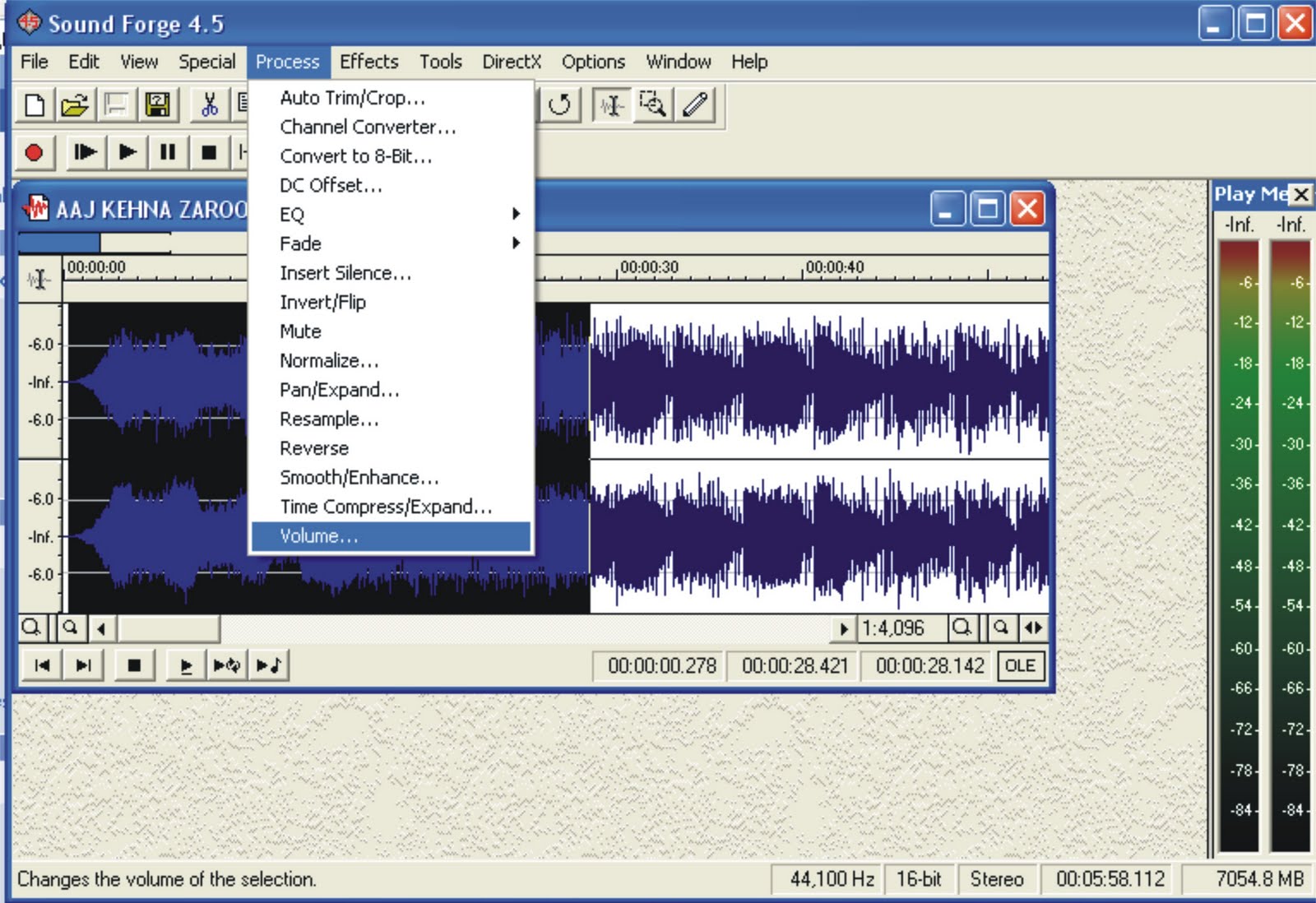Screen dimensions: 1316x903
Task: Choose Convert to 8-Bit... menu entry
Action: [x=392, y=156]
